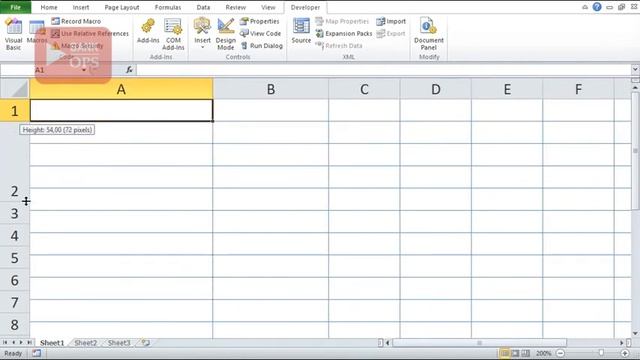
Task: Select the Developer tab
Action: (x=305, y=7)
